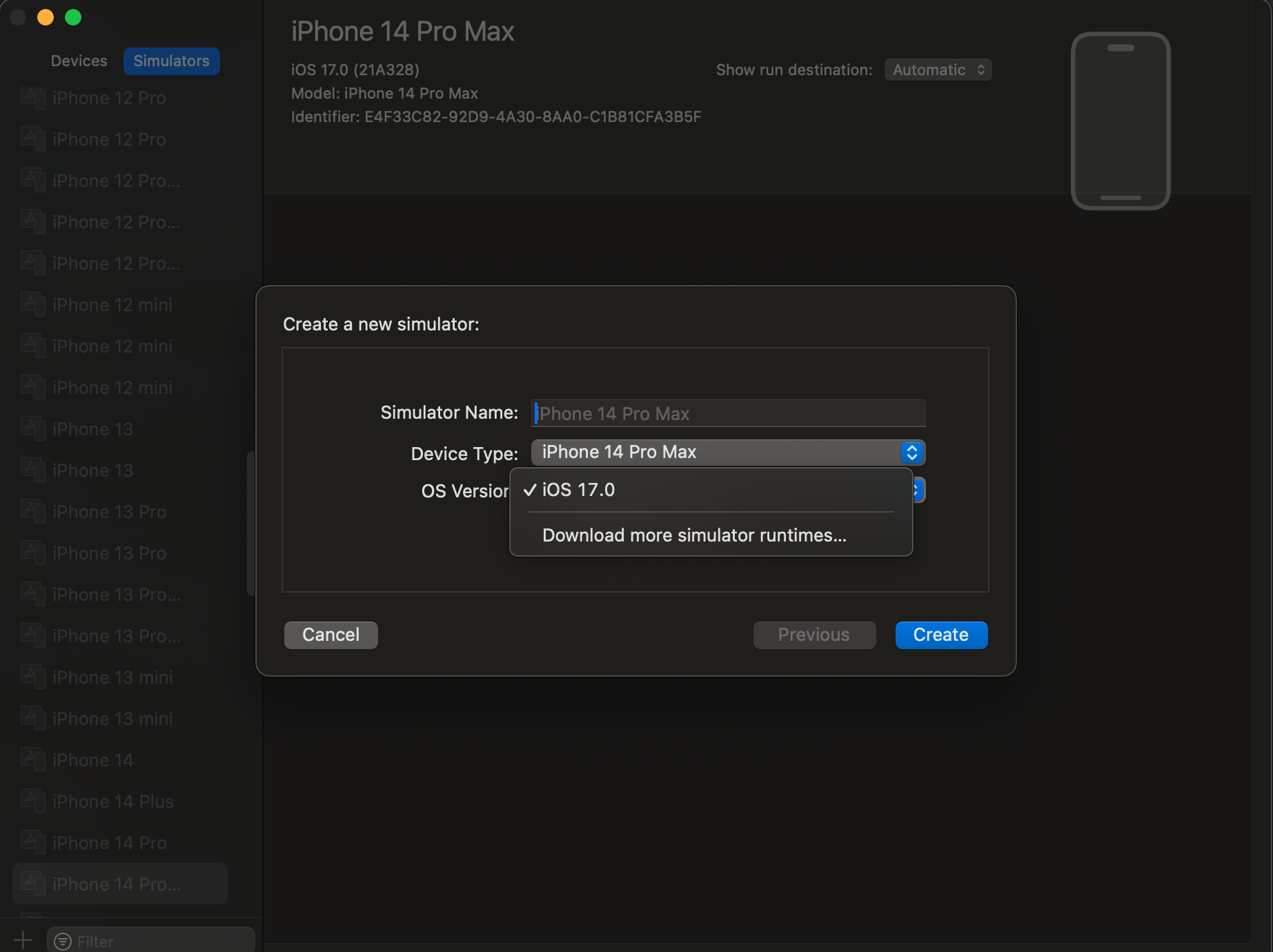Click the simulator icon beside iPhone 14 Plus
The width and height of the screenshot is (1273, 952).
(32, 801)
